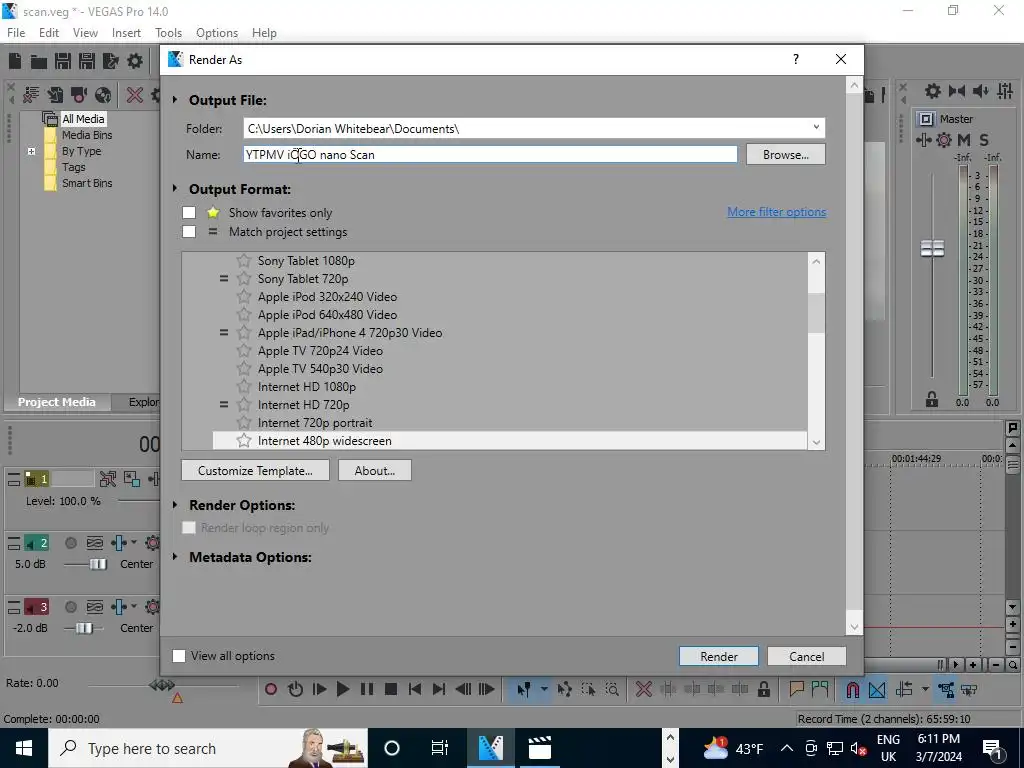This screenshot has width=1024, height=768.
Task: Click Insert Region icon in edit toolbar
Action: point(820,689)
